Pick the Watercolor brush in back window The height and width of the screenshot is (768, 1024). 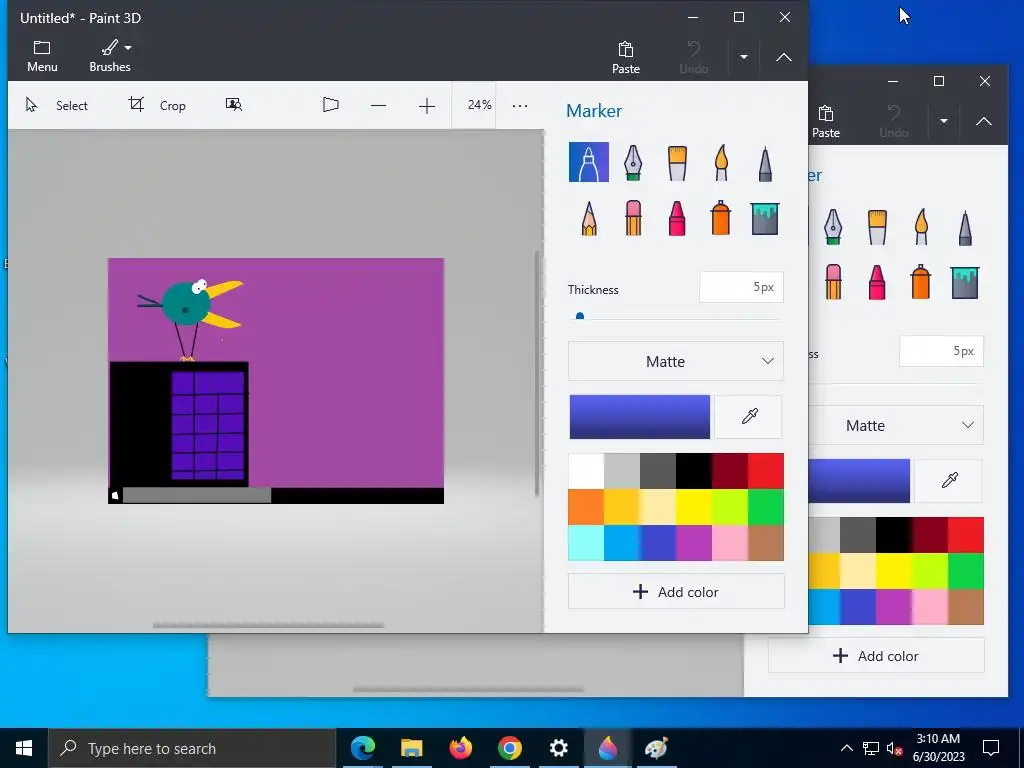point(921,226)
